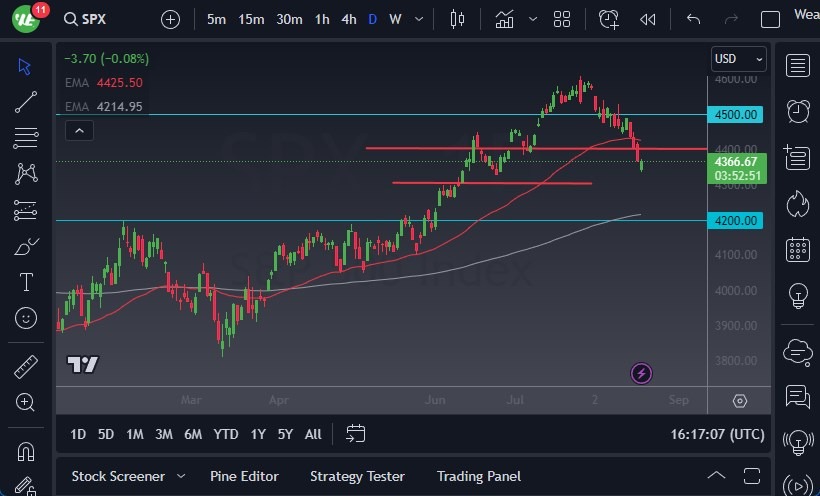This screenshot has width=820, height=496.
Task: Open the alerts alarm clock panel
Action: (798, 111)
